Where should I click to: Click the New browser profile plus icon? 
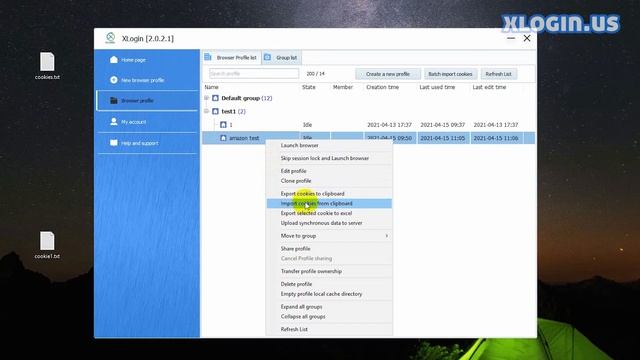tap(114, 80)
